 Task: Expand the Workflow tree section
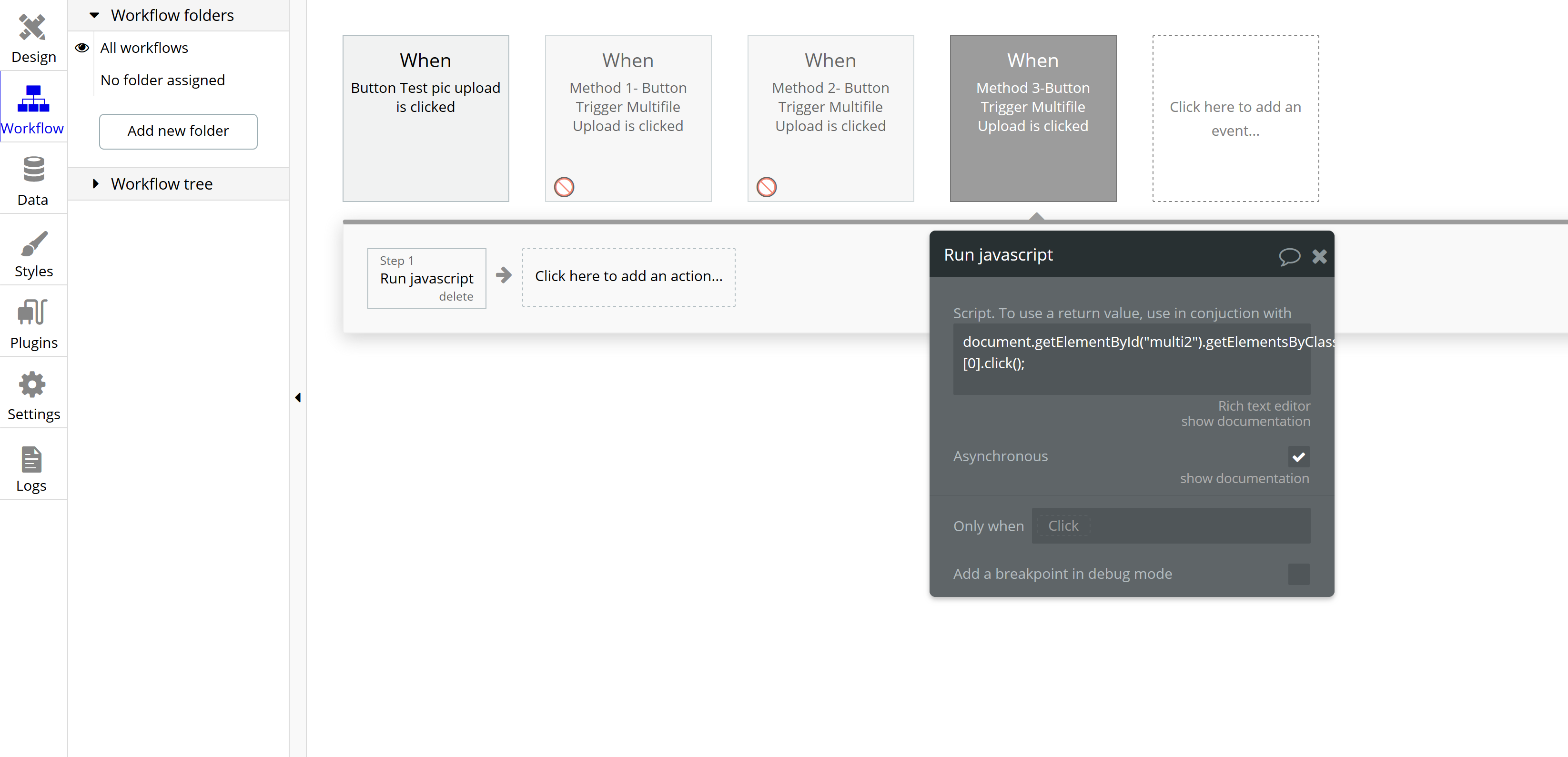(96, 184)
